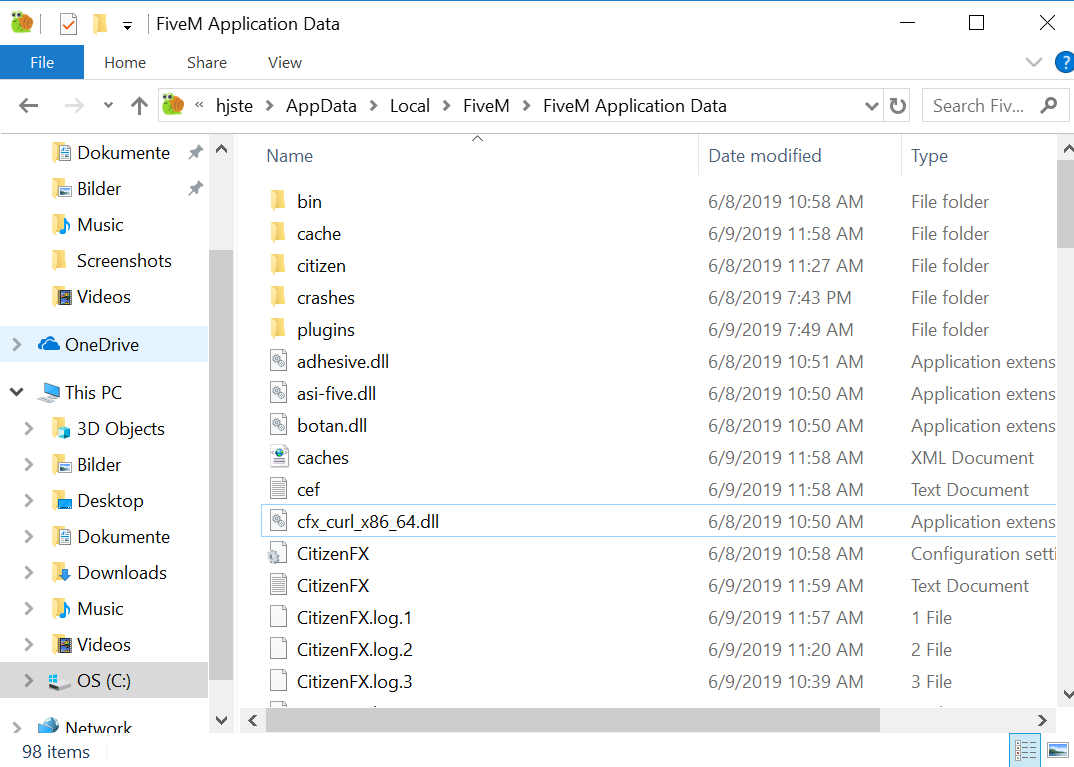Open the recent locations dropdown
Screen dimensions: 1074x767
pos(108,105)
